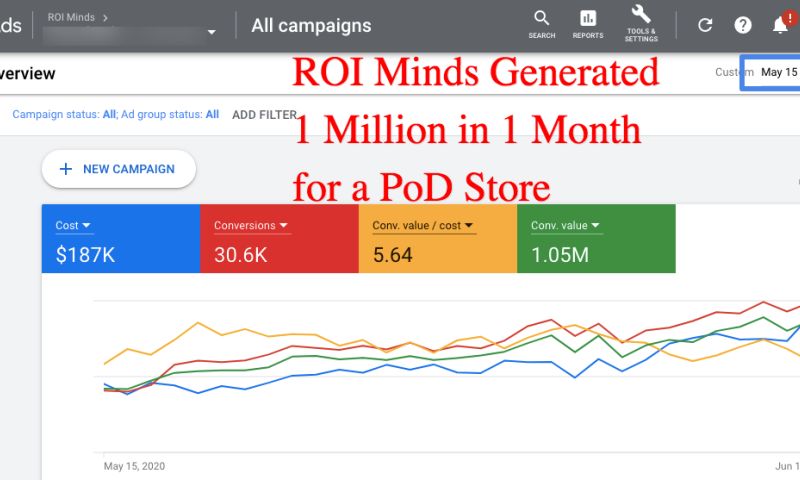Image resolution: width=800 pixels, height=480 pixels.
Task: Edit the Campaign status: All filter
Action: point(64,115)
